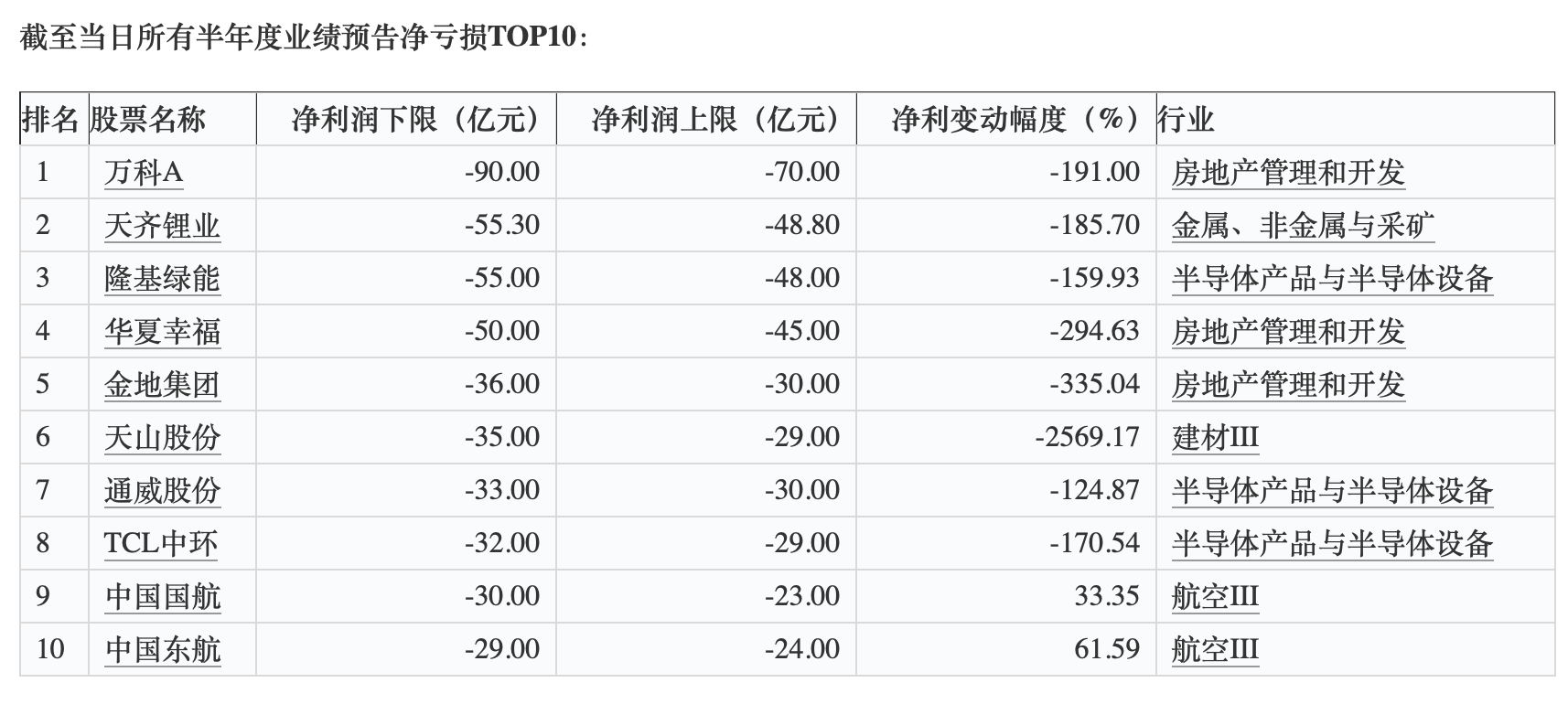The height and width of the screenshot is (704, 1568).
Task: Click the 股票名称 column header
Action: 147,119
